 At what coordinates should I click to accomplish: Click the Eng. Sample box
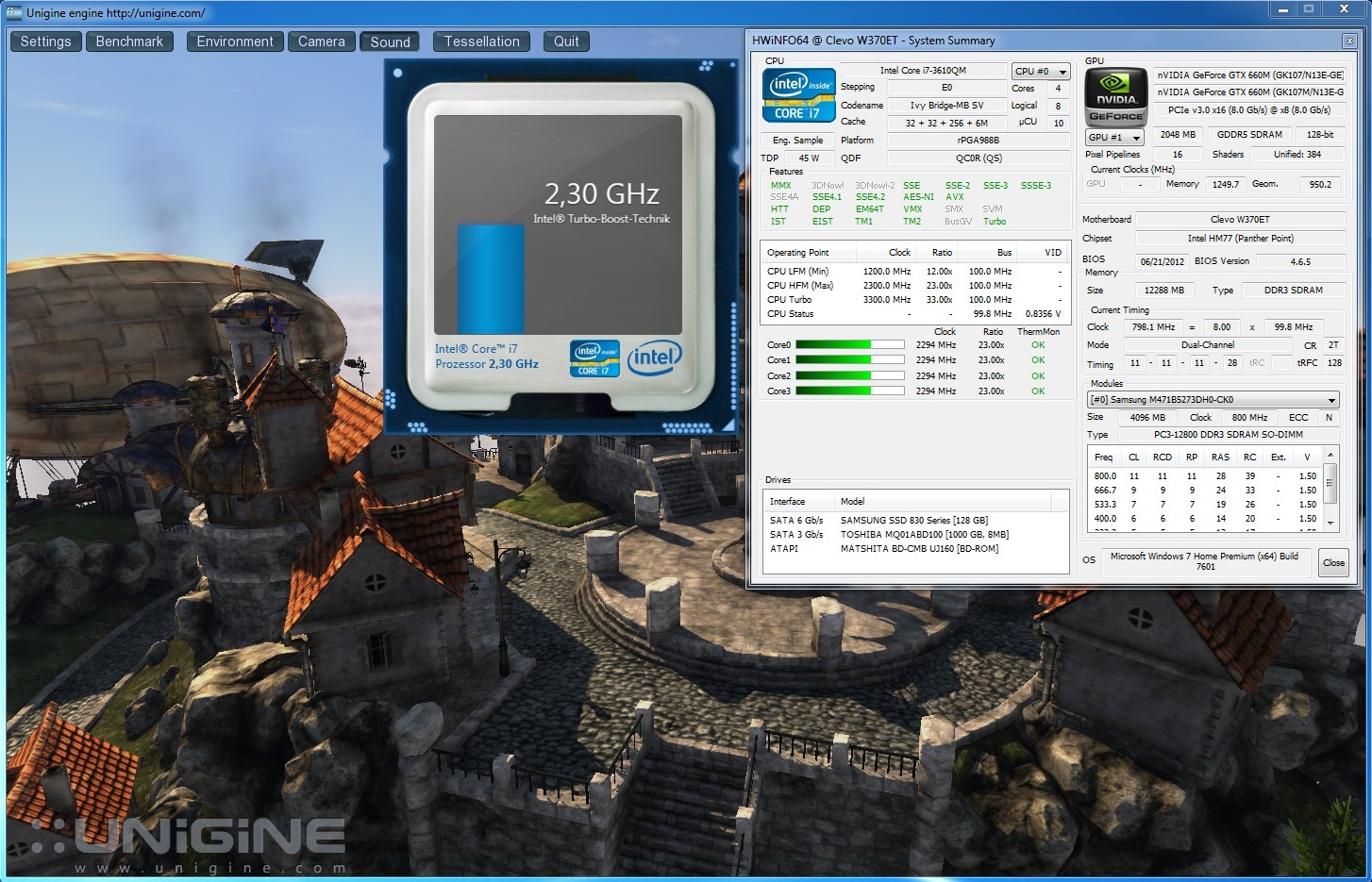pyautogui.click(x=797, y=141)
